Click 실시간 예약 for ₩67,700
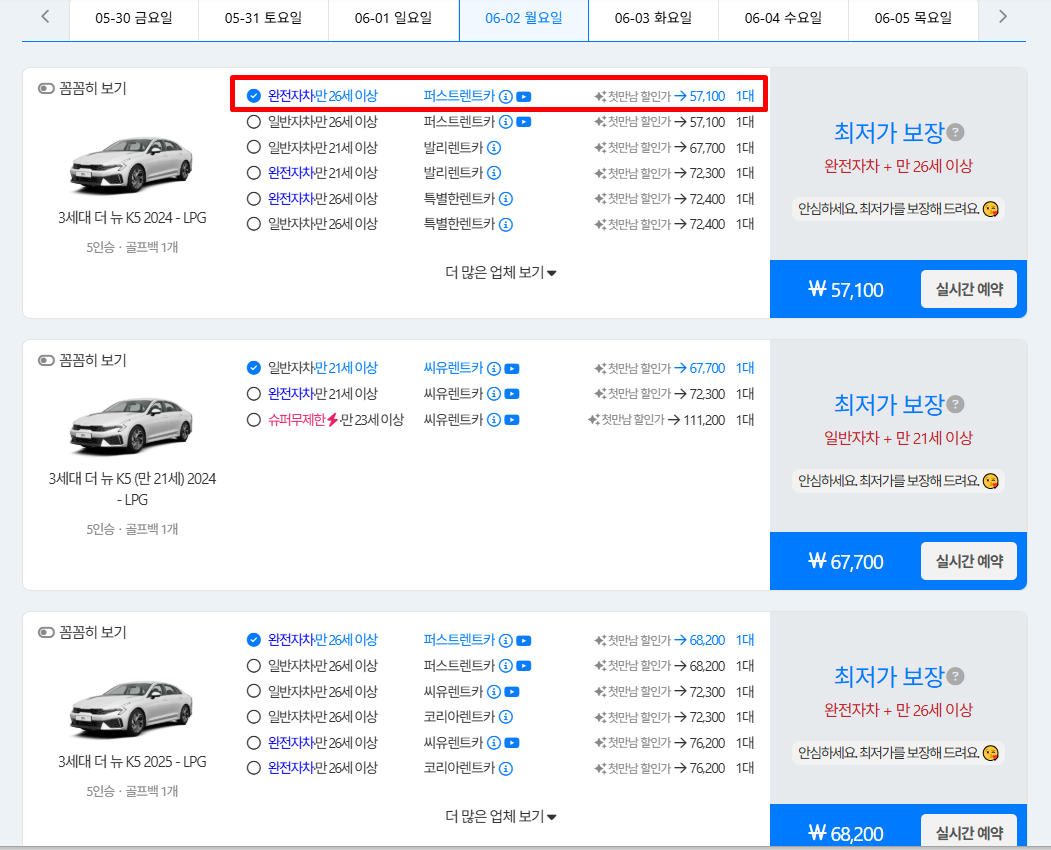This screenshot has height=850, width=1051. (x=969, y=562)
